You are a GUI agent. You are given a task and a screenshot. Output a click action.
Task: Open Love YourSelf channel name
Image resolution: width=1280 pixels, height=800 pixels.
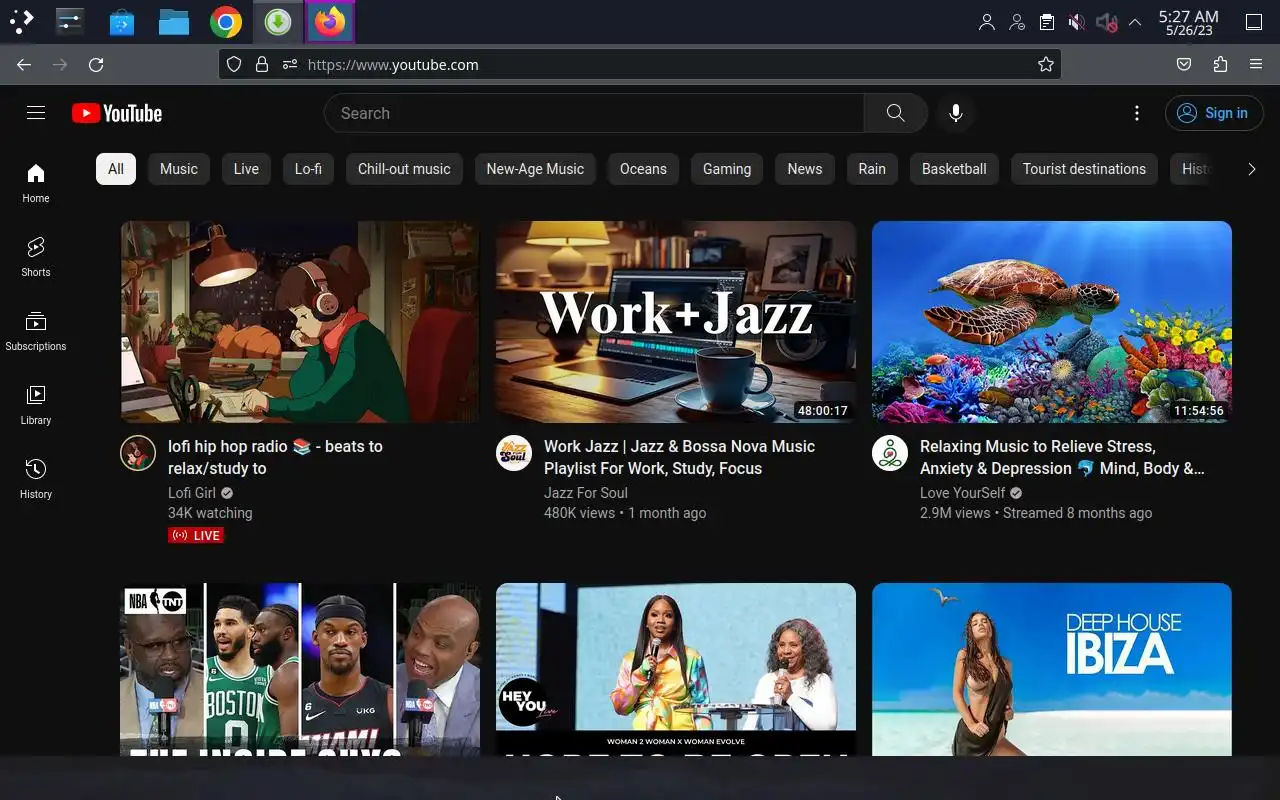click(963, 493)
